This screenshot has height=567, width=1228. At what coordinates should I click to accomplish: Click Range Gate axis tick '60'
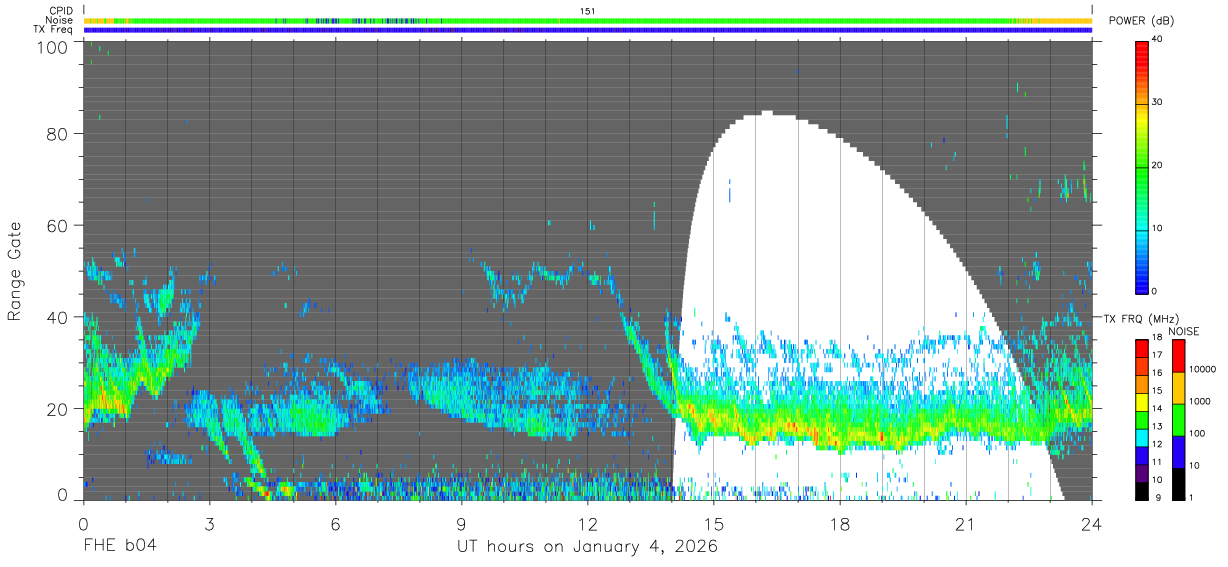click(59, 225)
